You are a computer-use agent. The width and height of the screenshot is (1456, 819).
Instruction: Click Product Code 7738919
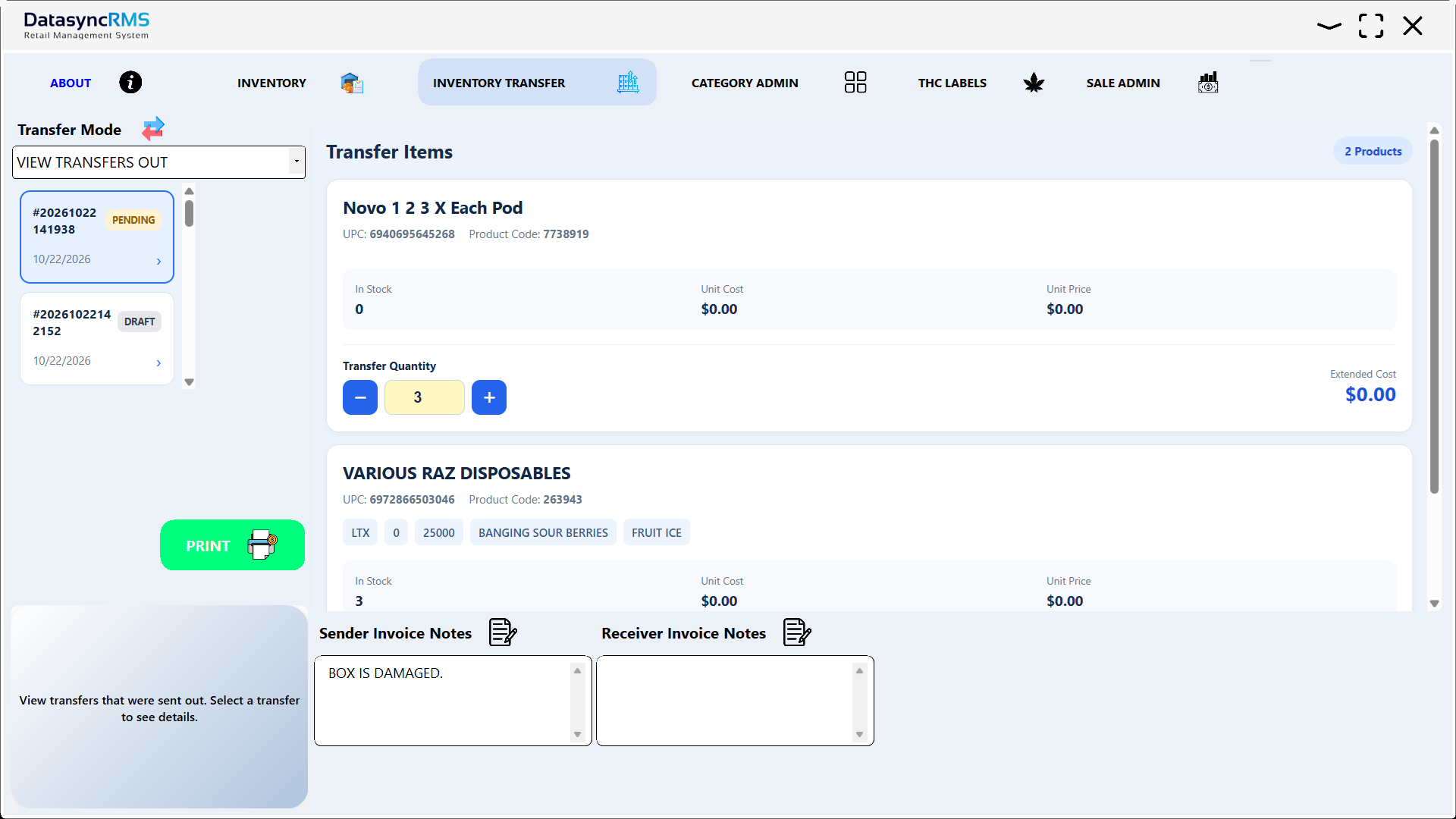point(529,234)
